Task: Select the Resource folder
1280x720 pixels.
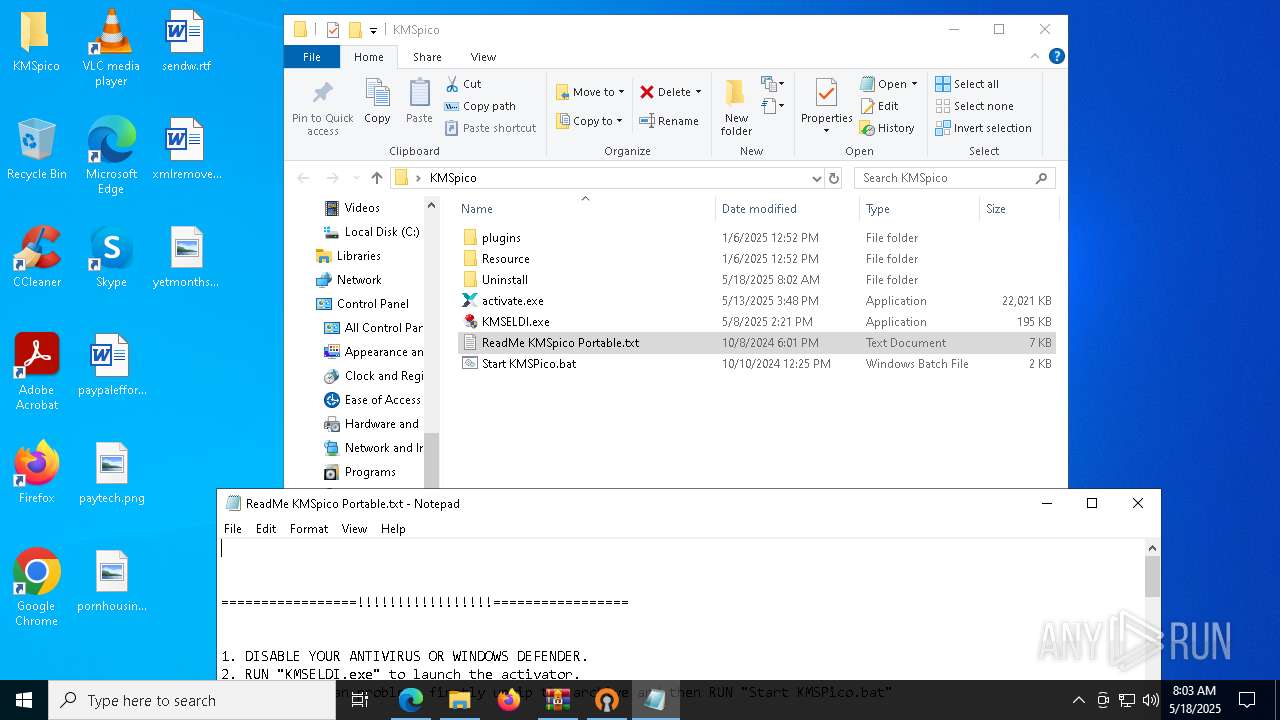Action: click(x=505, y=259)
